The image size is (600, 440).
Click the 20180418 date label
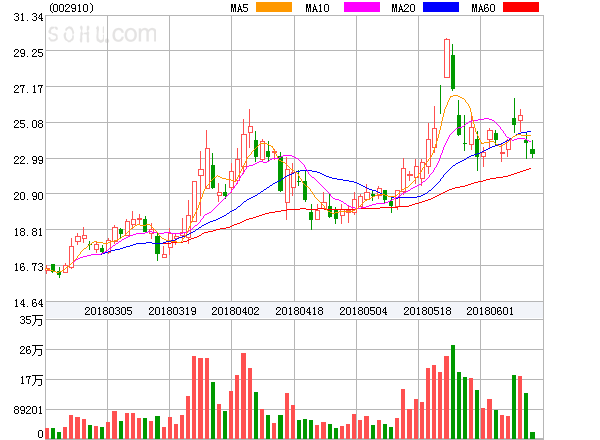299,311
